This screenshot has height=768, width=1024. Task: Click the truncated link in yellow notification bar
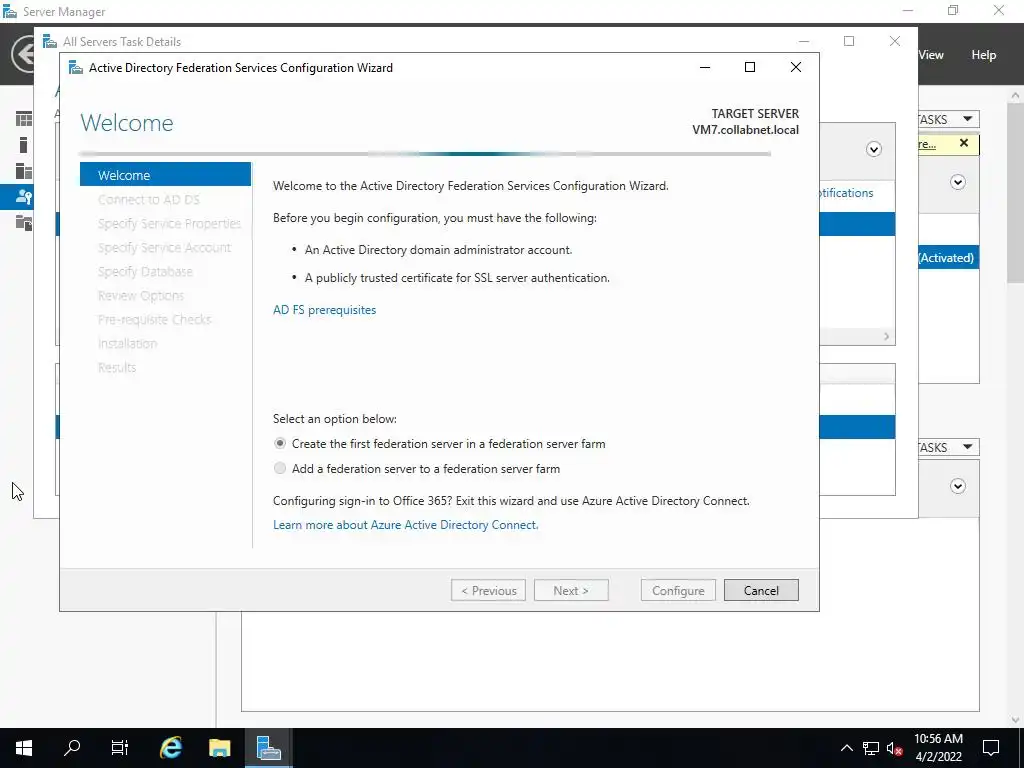927,144
